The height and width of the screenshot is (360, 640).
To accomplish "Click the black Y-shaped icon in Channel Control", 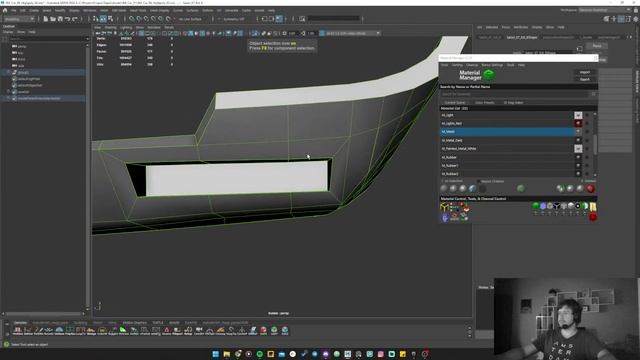I will click(557, 206).
